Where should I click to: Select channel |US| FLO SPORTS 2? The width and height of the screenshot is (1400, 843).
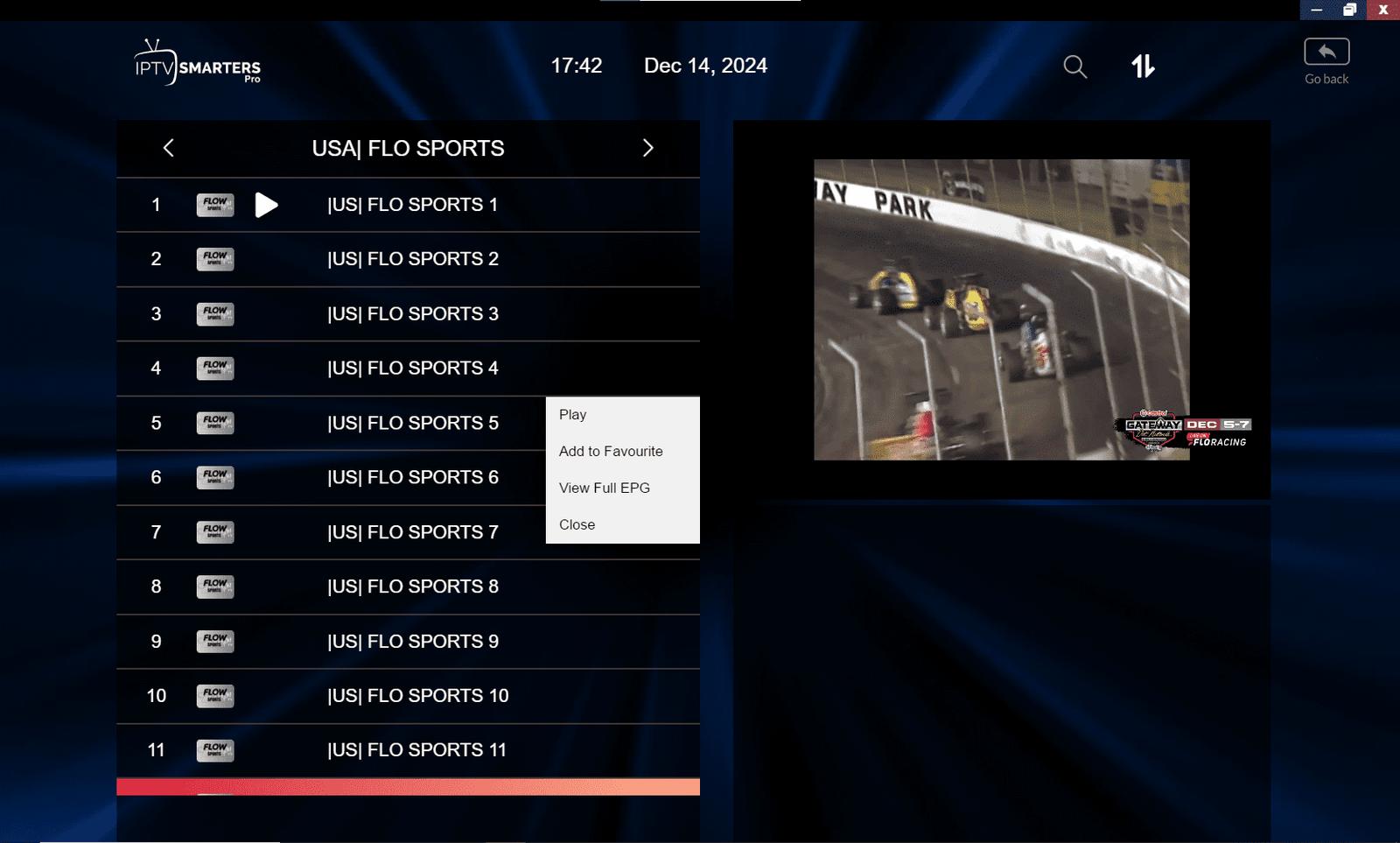click(x=408, y=259)
